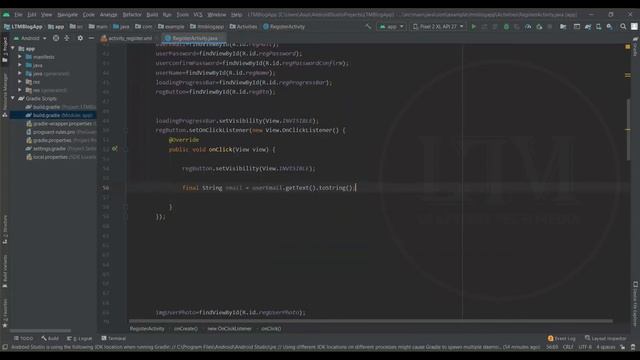Open the Code menu
This screenshot has height=360, width=640.
(89, 15)
